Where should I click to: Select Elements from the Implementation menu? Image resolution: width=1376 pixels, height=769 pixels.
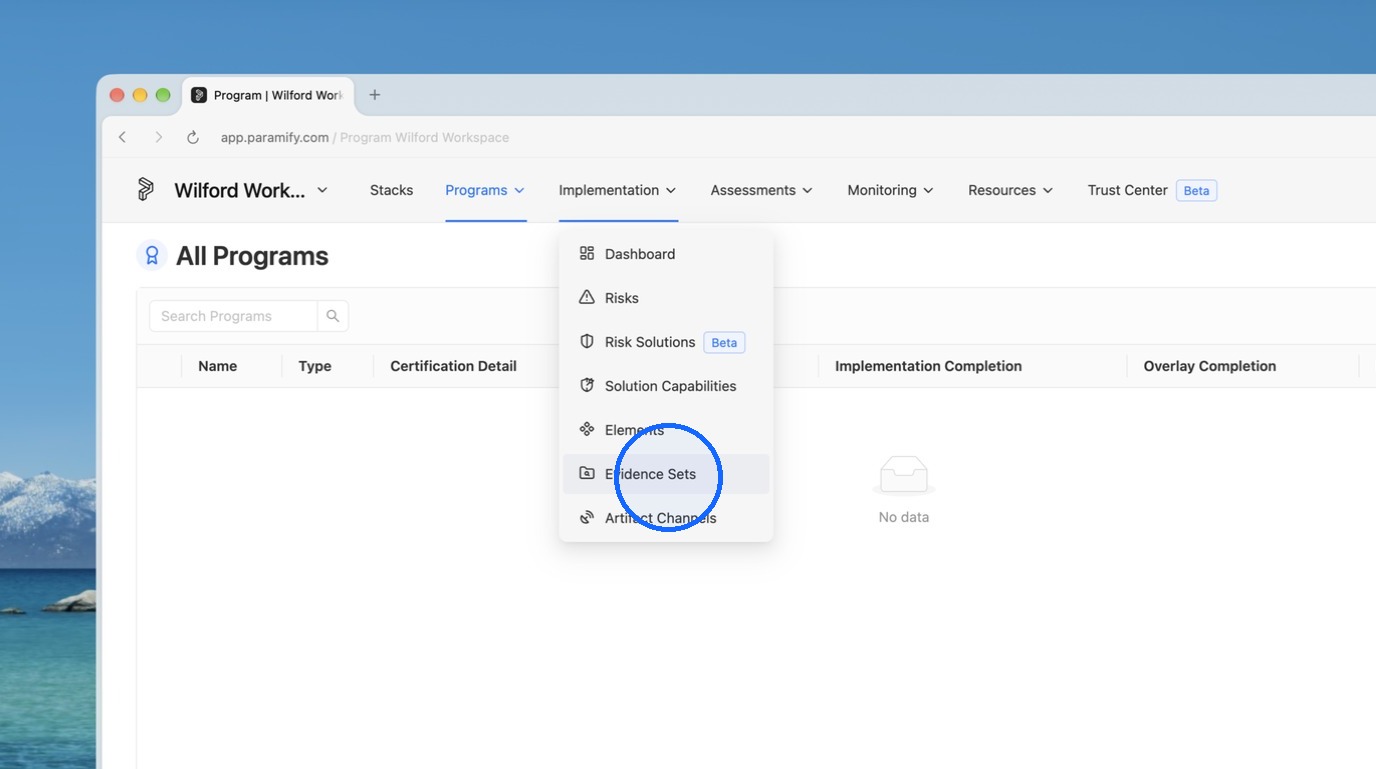(x=666, y=430)
